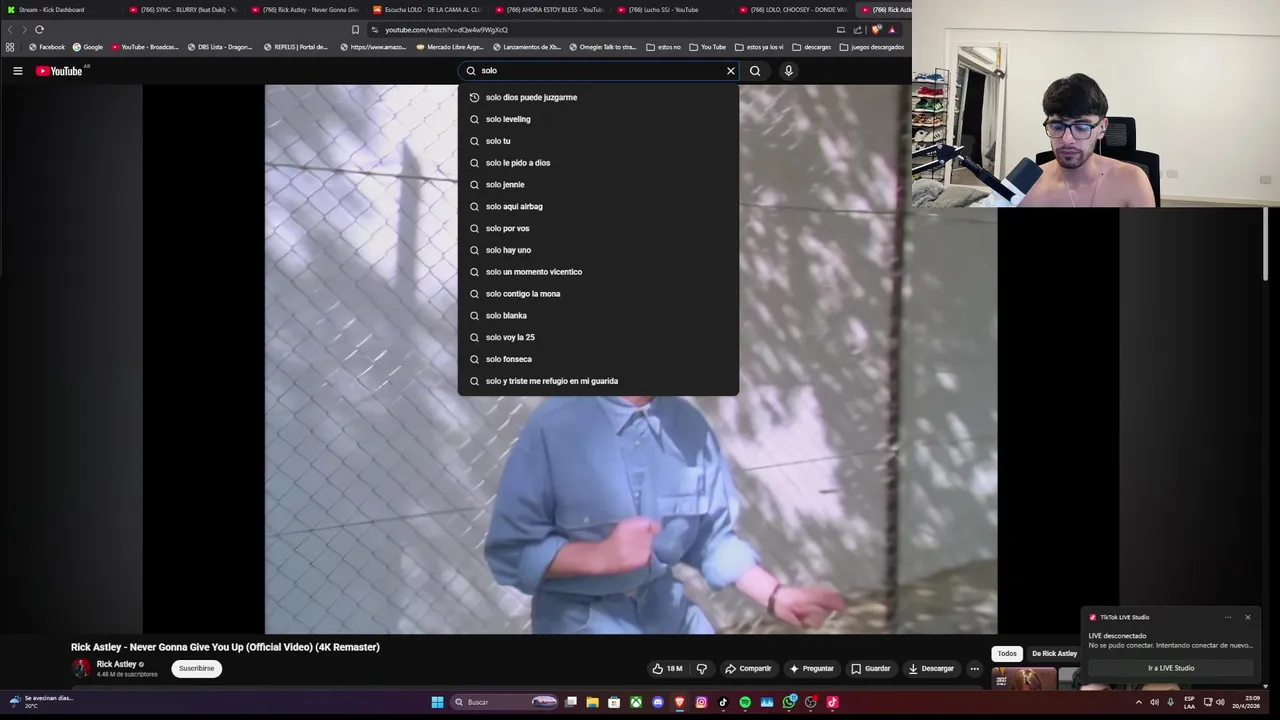The image size is (1280, 720).
Task: Open the Brave Shields lion icon
Action: [877, 30]
